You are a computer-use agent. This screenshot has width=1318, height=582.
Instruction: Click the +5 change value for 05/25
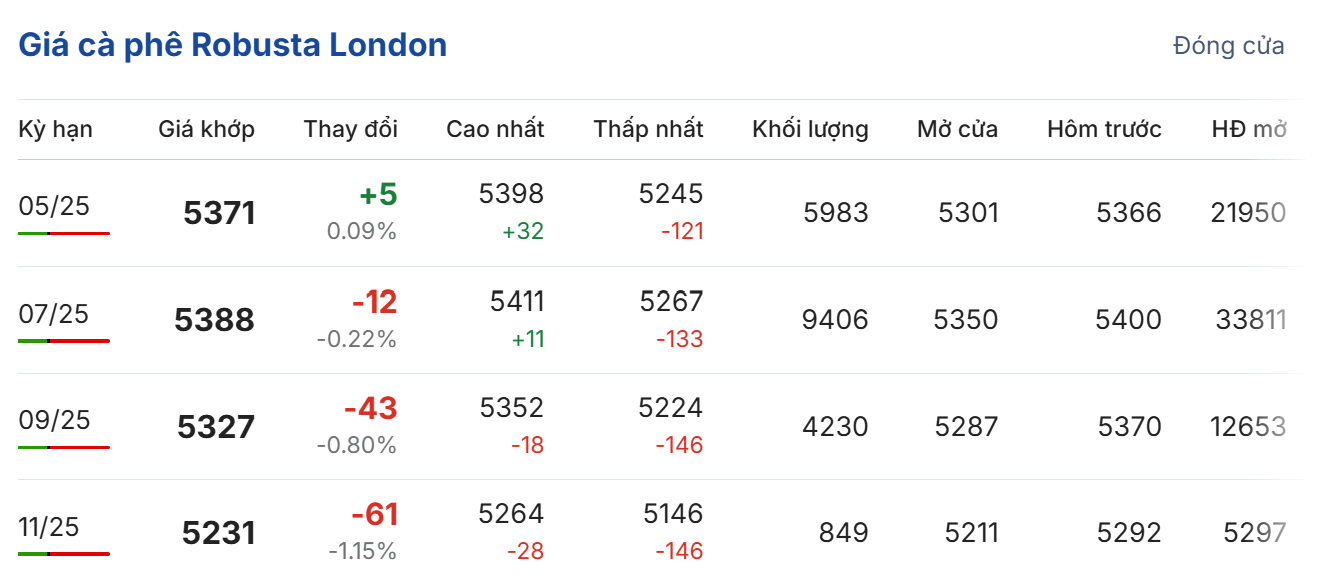(380, 194)
